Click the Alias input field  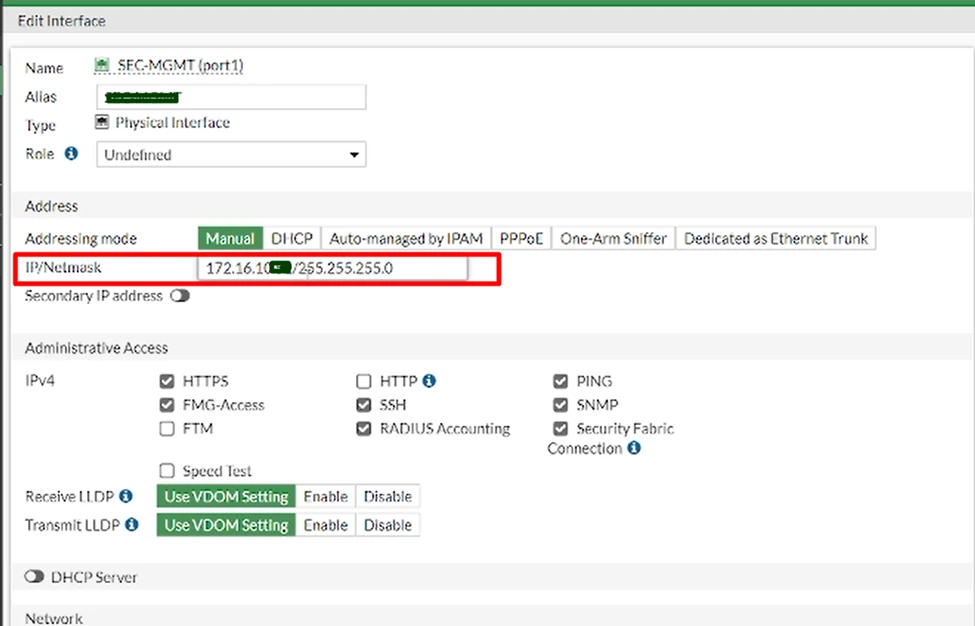230,96
